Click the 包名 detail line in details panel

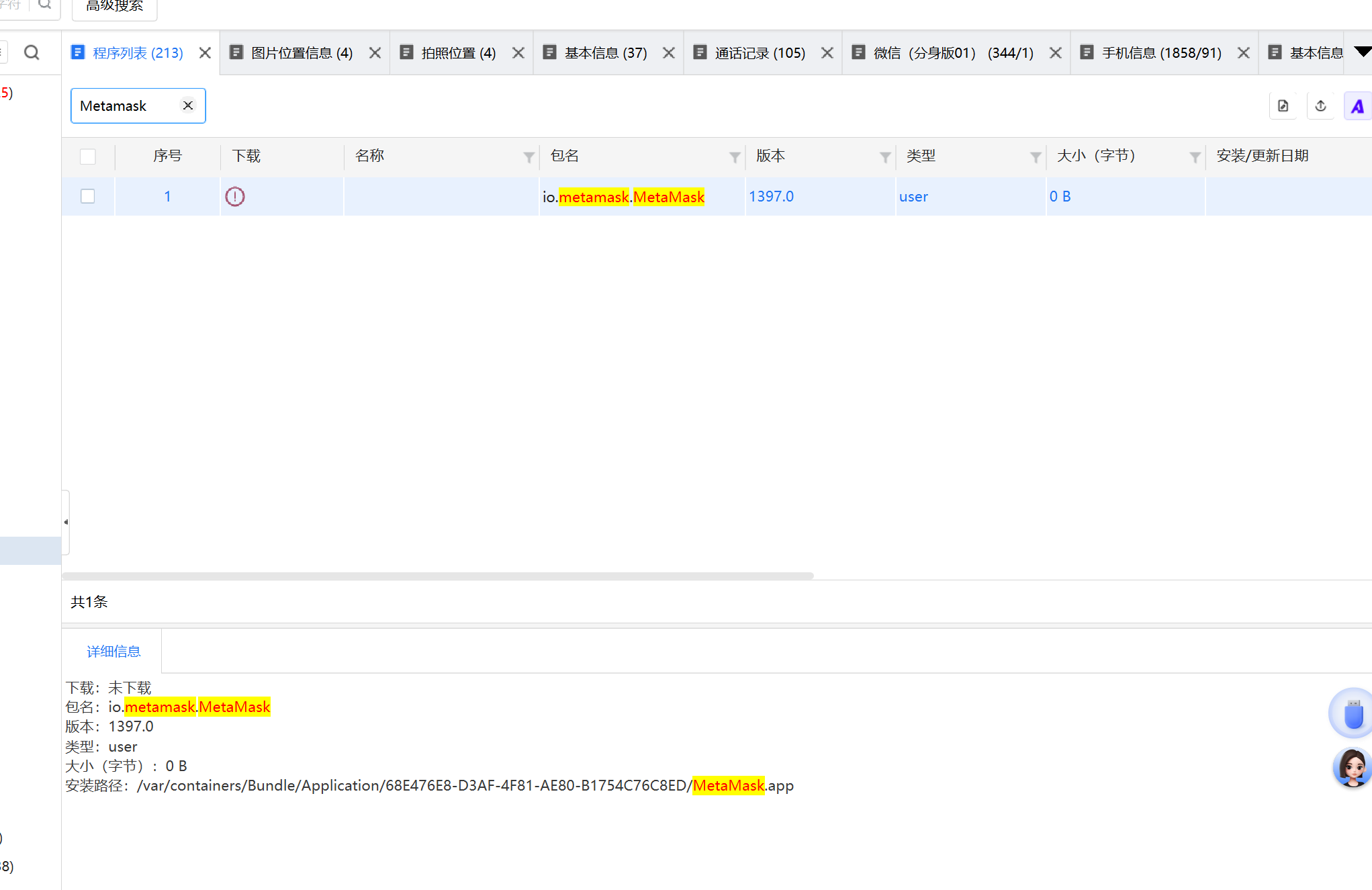pos(168,707)
